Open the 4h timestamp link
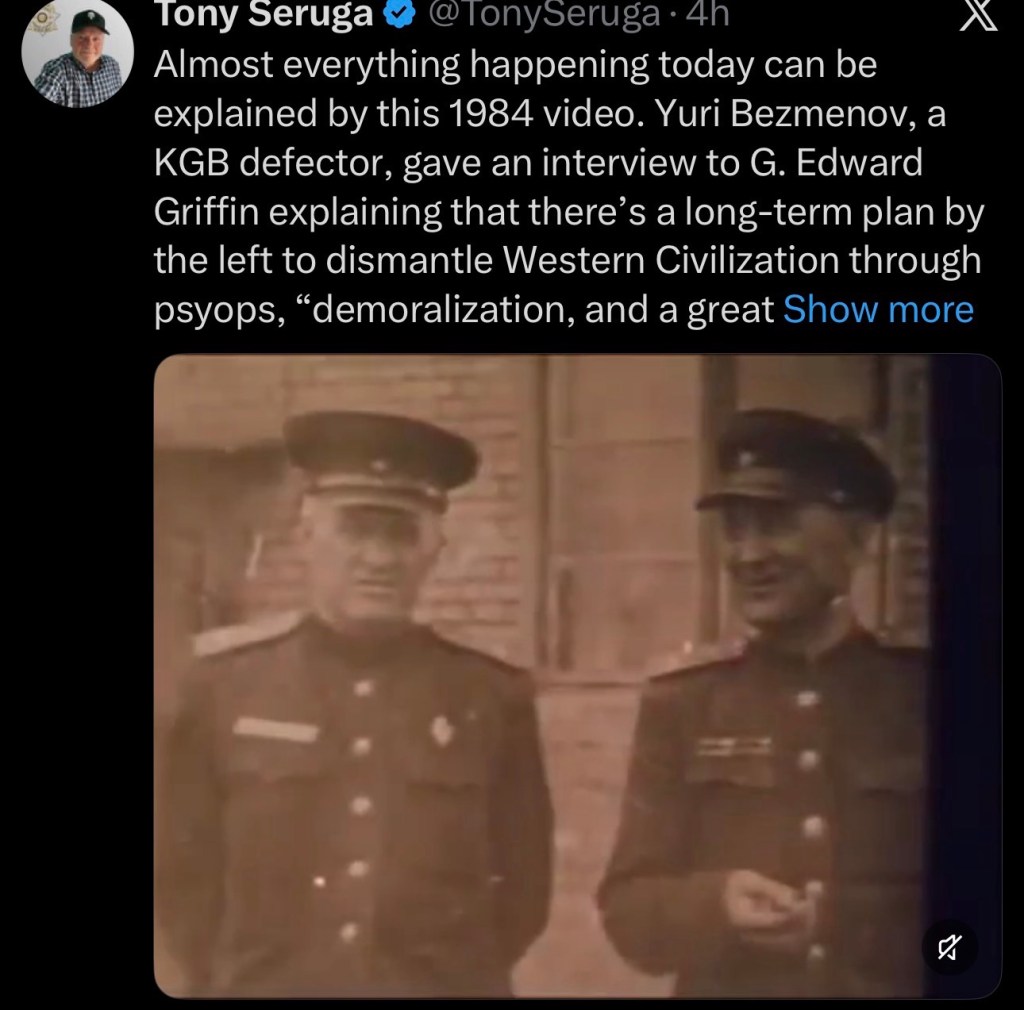Viewport: 1024px width, 1010px height. tap(707, 14)
